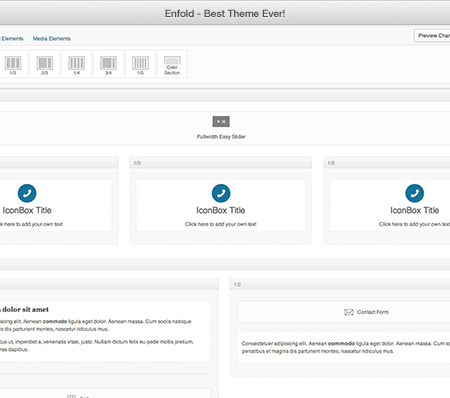Select the Fullwidth Easy Slider play icon
Screen dimensions: 450x398
point(221,122)
